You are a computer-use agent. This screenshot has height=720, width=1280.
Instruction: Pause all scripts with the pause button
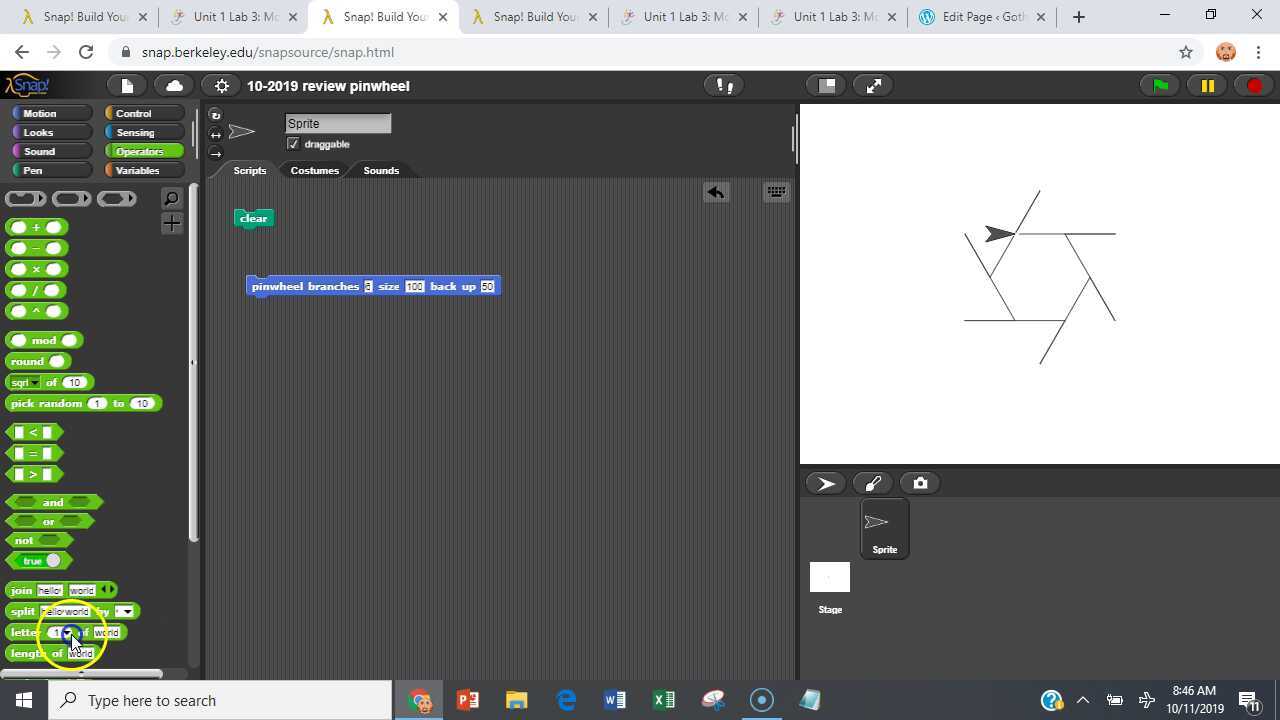tap(1207, 85)
